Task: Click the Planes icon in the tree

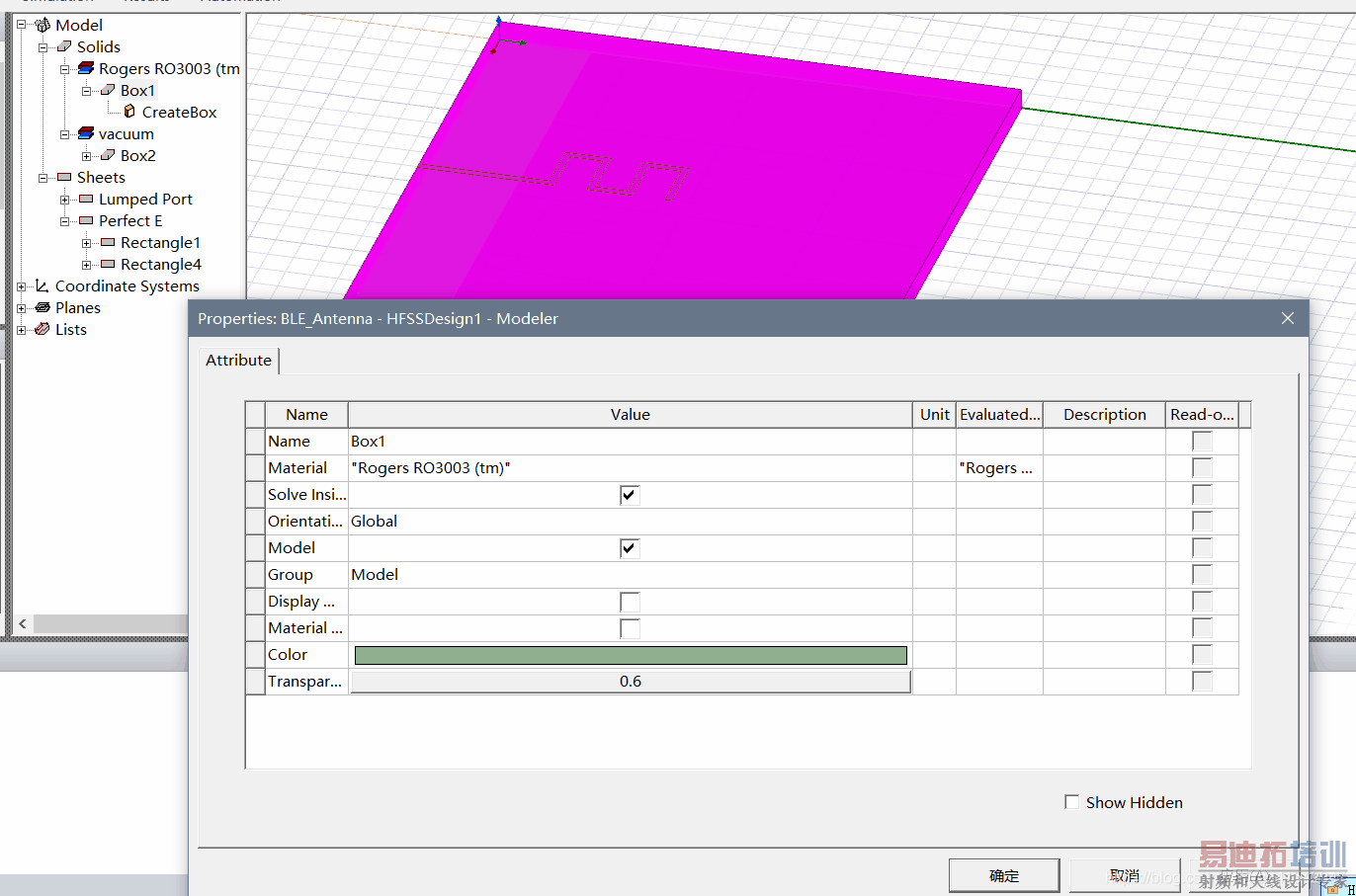Action: point(42,307)
